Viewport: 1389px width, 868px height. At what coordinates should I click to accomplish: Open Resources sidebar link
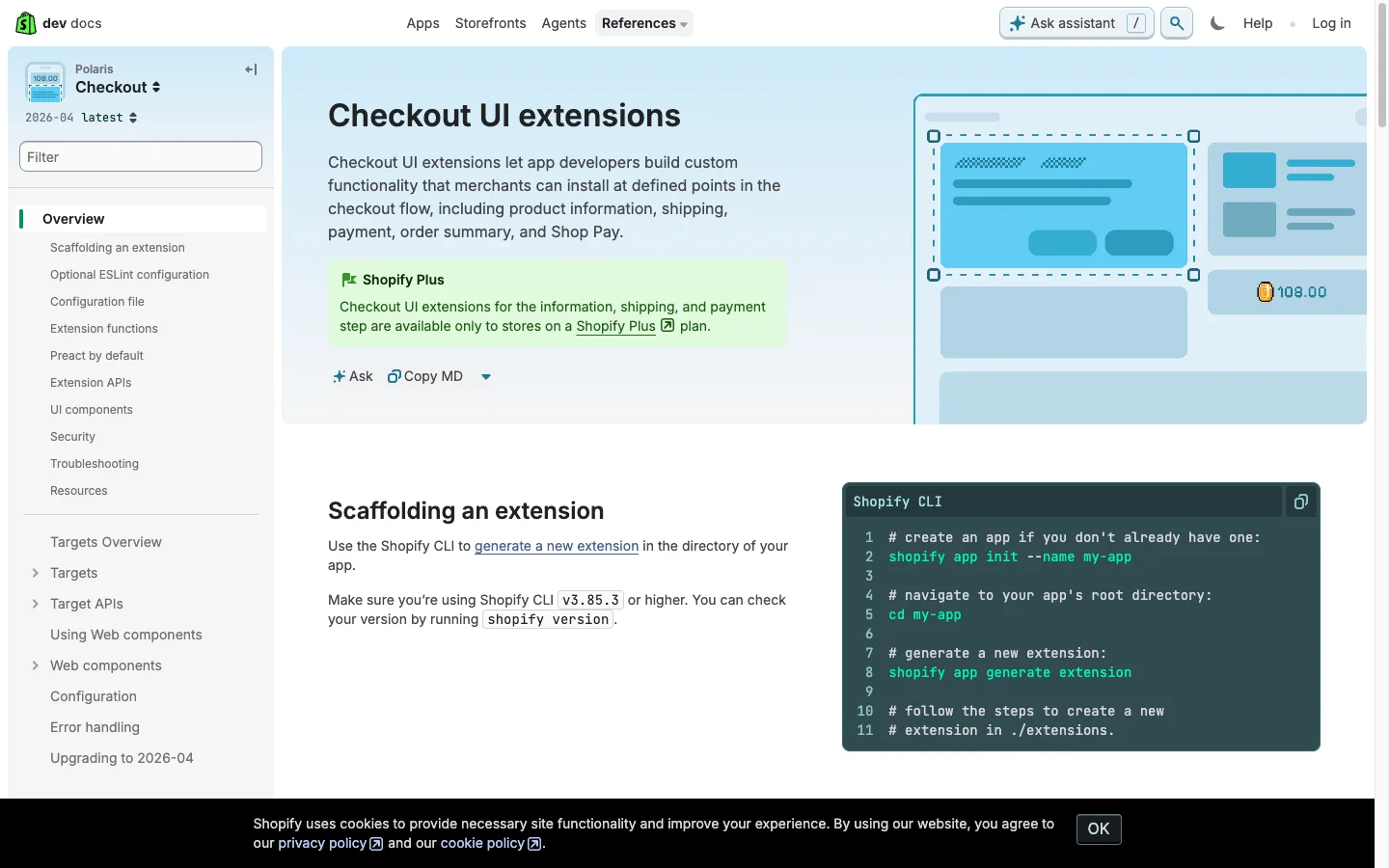click(79, 491)
